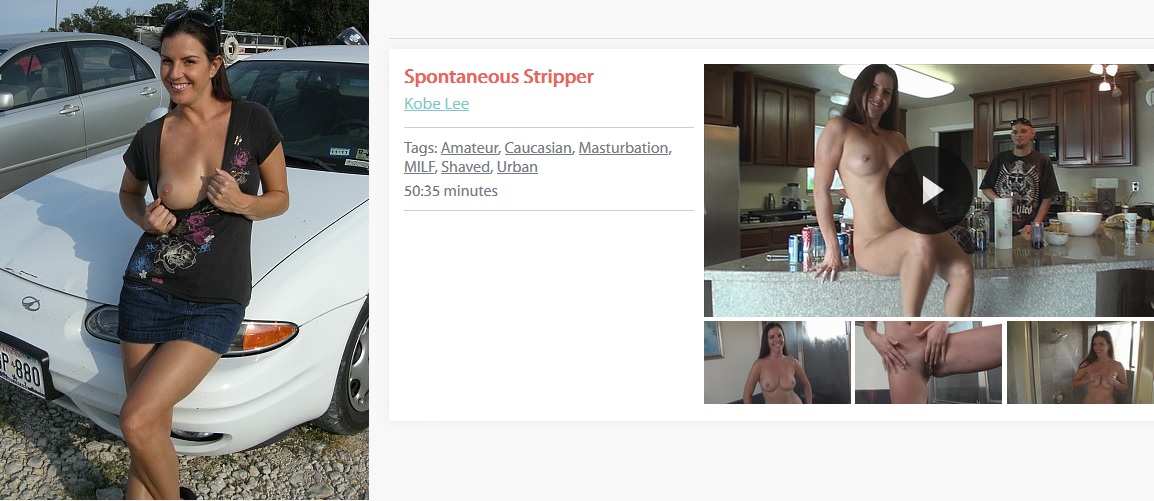
Task: Choose the Urban tag
Action: [x=517, y=167]
